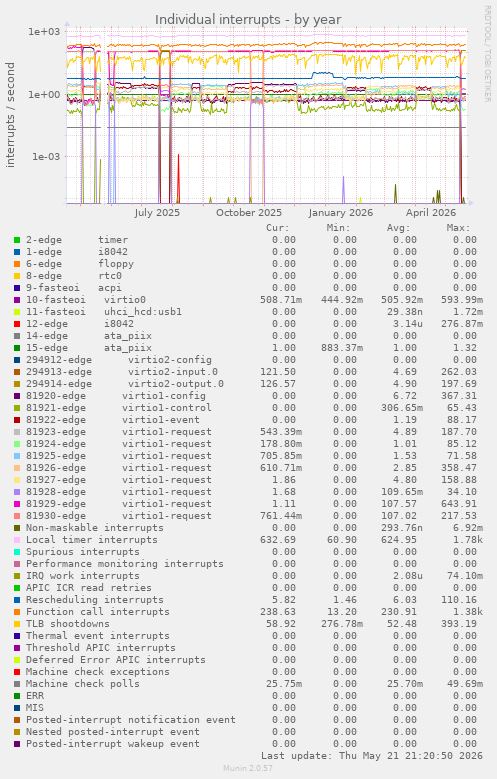497x779 pixels.
Task: Click the 'Last update' timestamp text
Action: coord(372,756)
